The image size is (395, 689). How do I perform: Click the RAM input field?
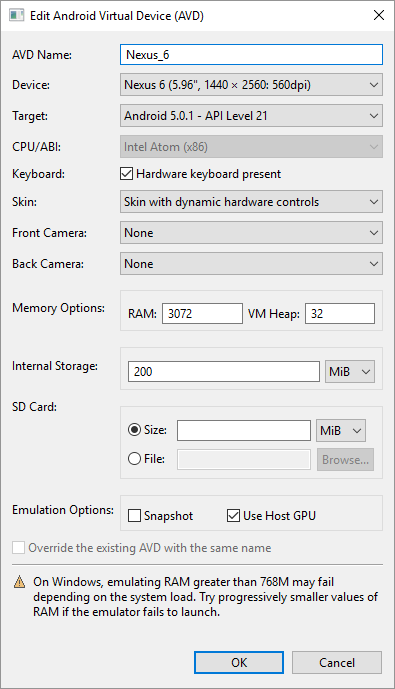[x=202, y=313]
